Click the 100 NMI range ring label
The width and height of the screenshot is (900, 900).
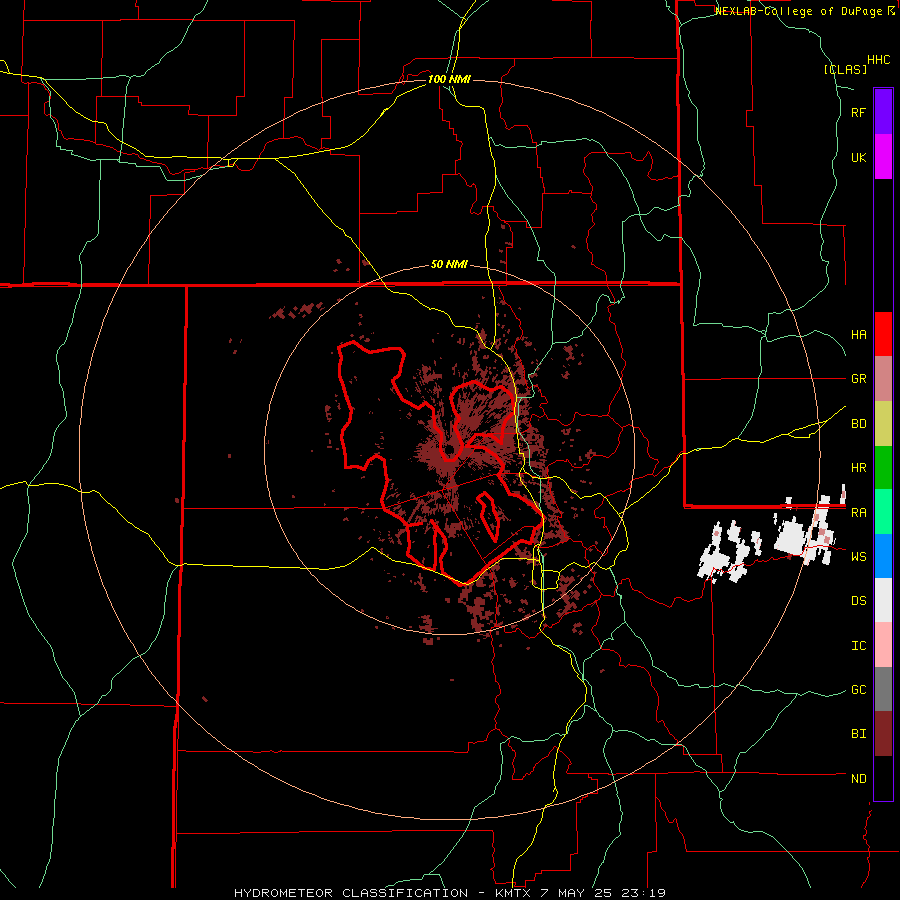[449, 79]
